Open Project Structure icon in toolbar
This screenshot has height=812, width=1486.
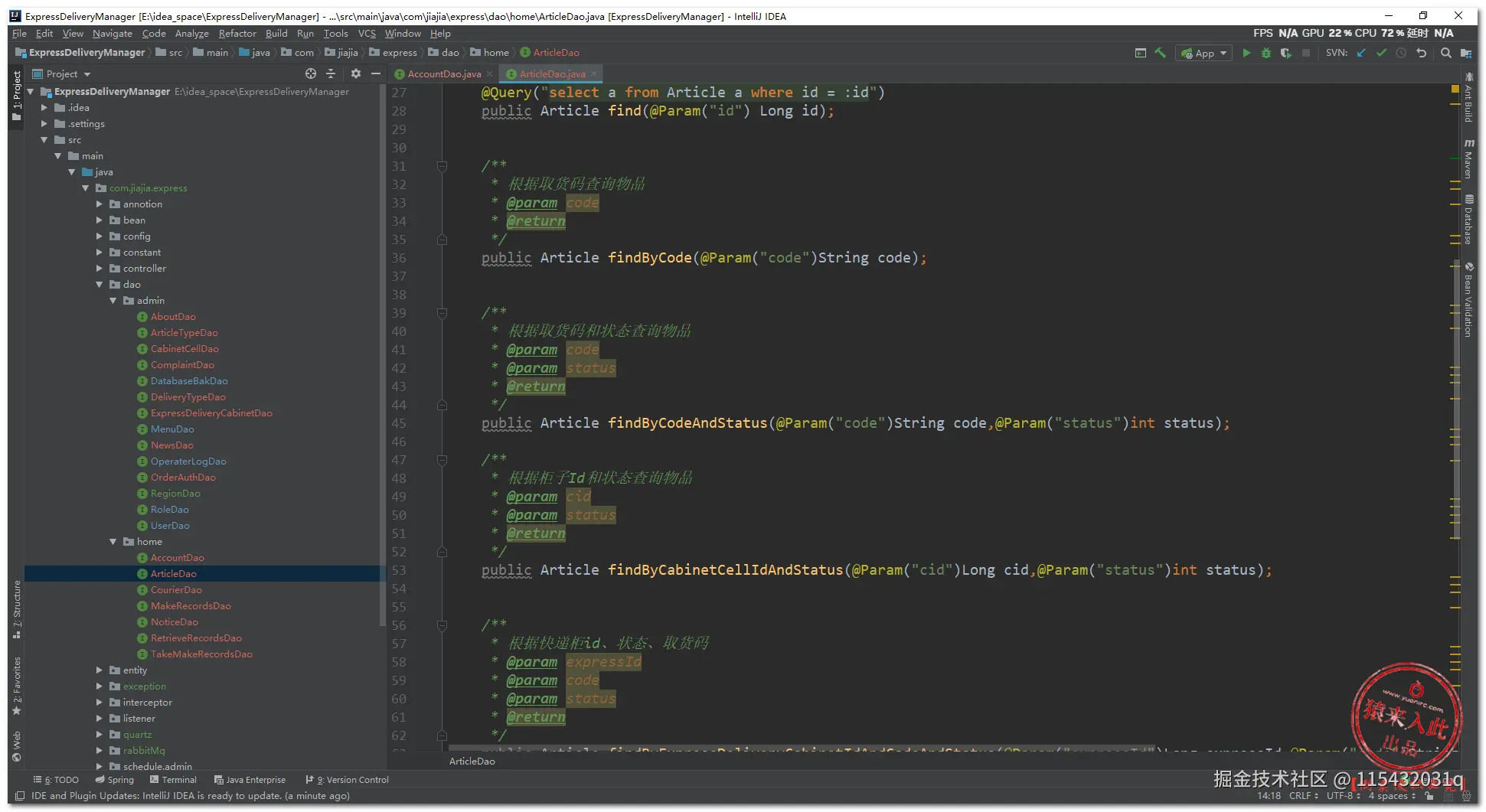1465,53
